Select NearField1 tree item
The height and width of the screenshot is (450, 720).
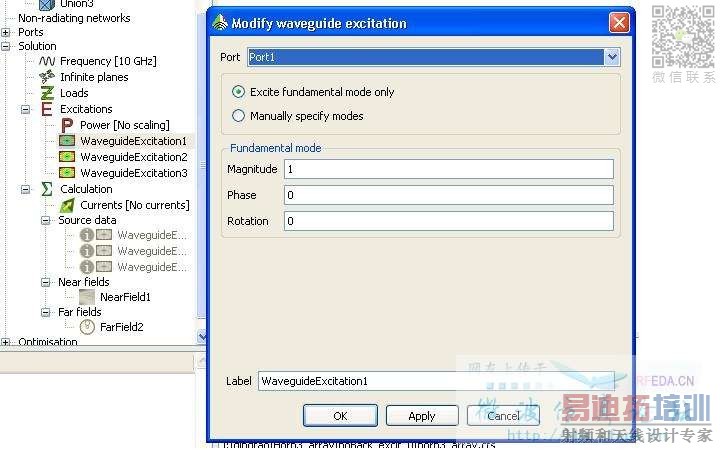click(125, 297)
